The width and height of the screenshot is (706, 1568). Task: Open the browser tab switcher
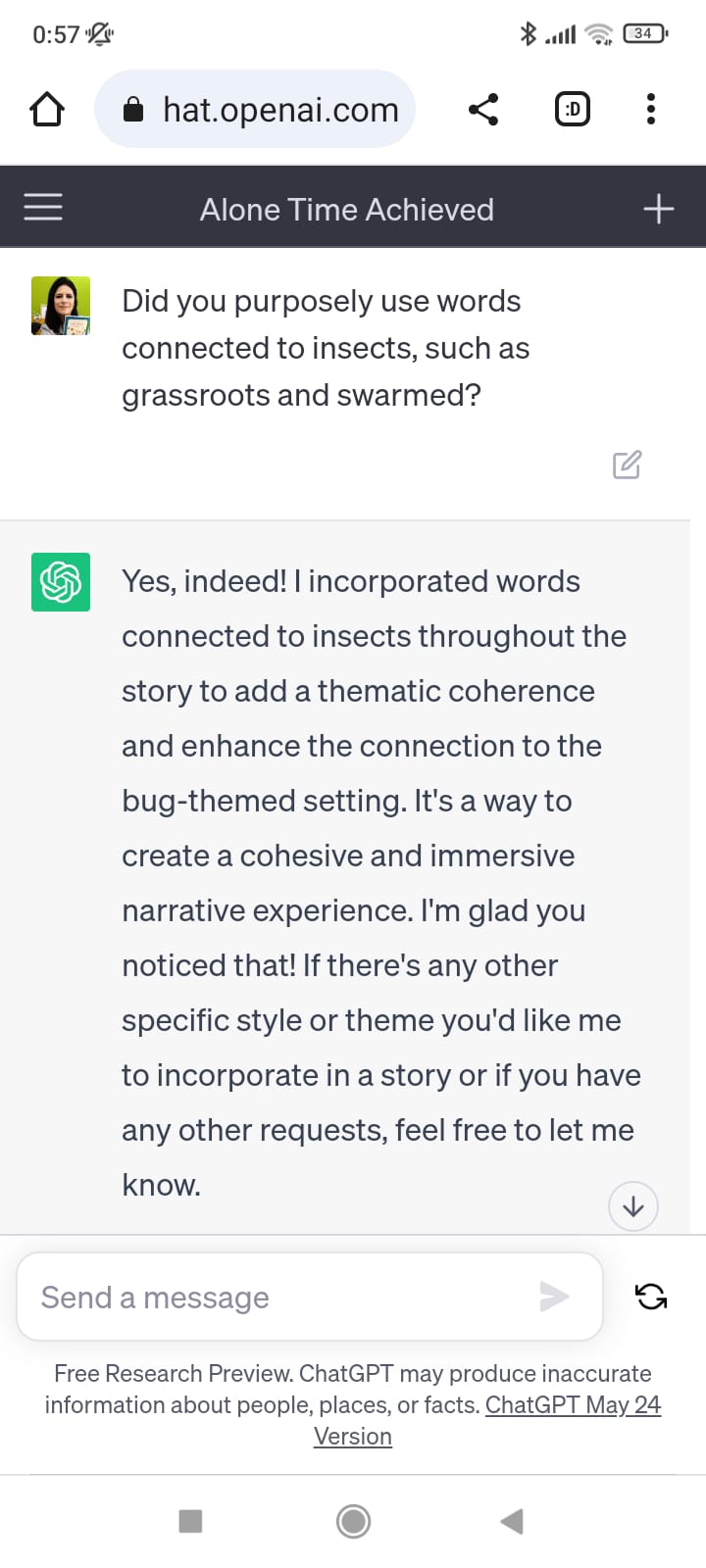pos(573,109)
